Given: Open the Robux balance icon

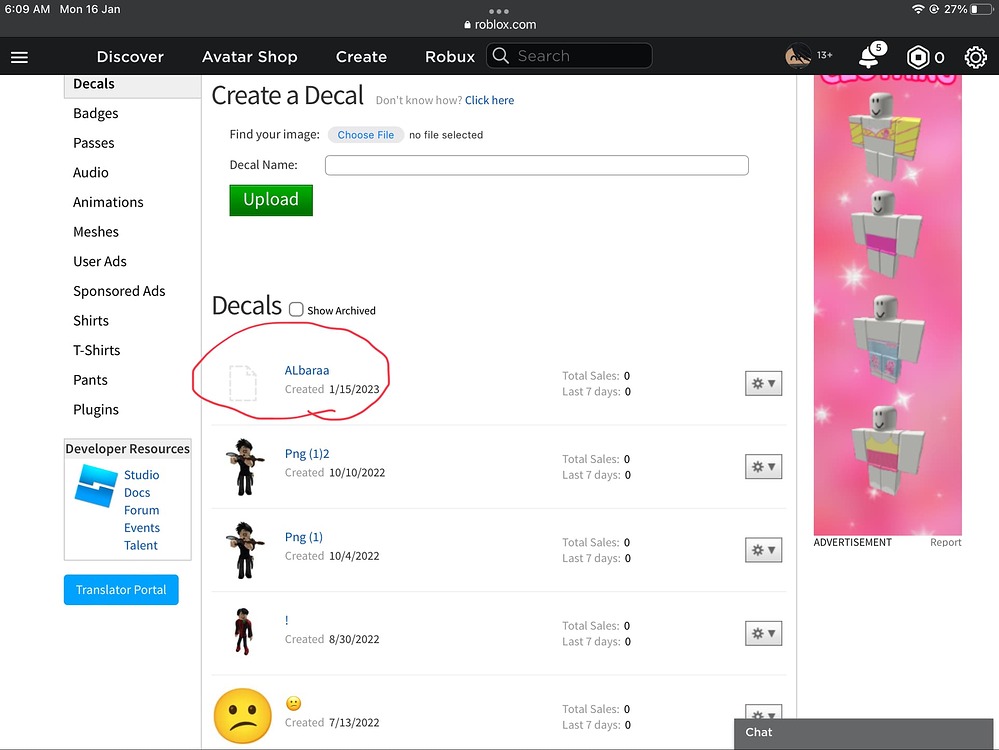Looking at the screenshot, I should (917, 57).
